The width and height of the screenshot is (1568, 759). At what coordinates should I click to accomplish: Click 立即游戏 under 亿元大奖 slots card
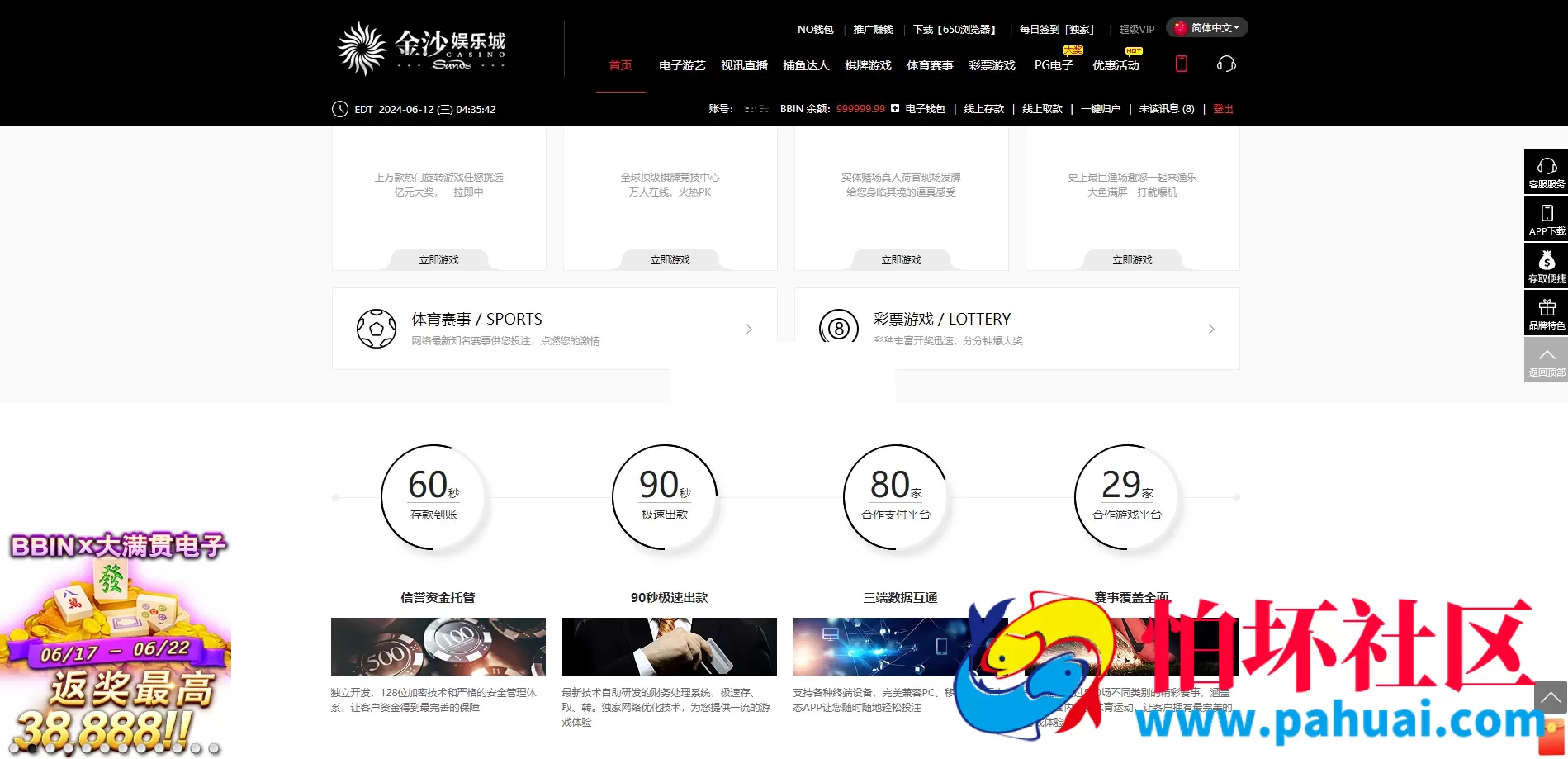pos(438,259)
